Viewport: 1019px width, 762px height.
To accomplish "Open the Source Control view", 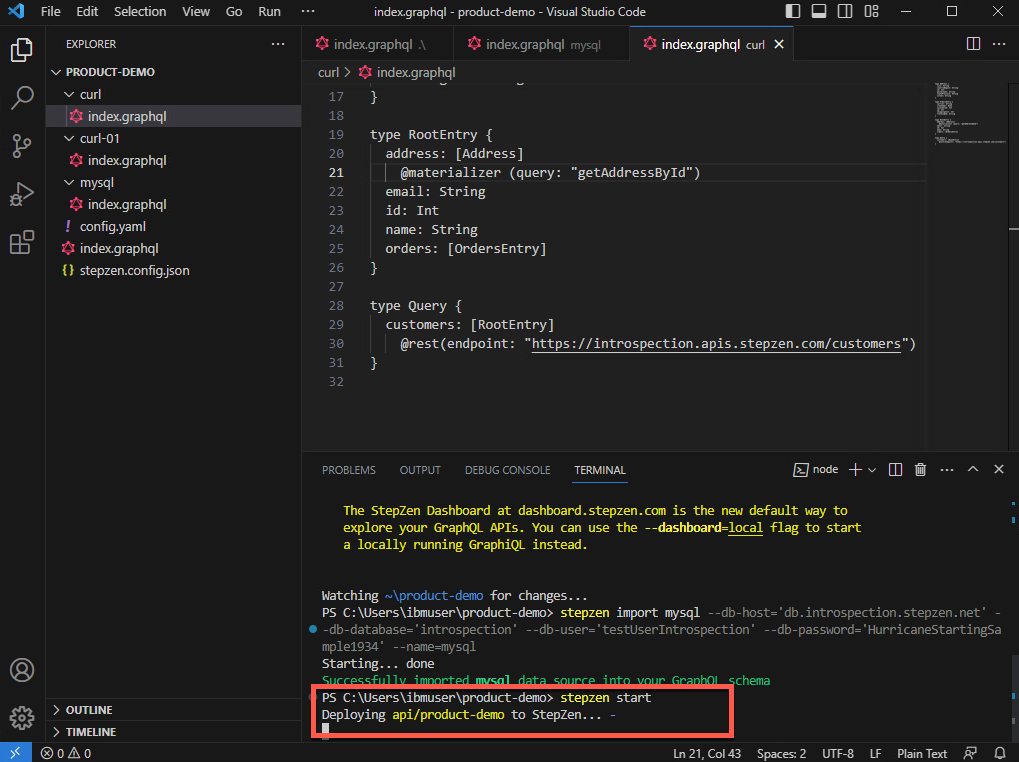I will (x=22, y=146).
